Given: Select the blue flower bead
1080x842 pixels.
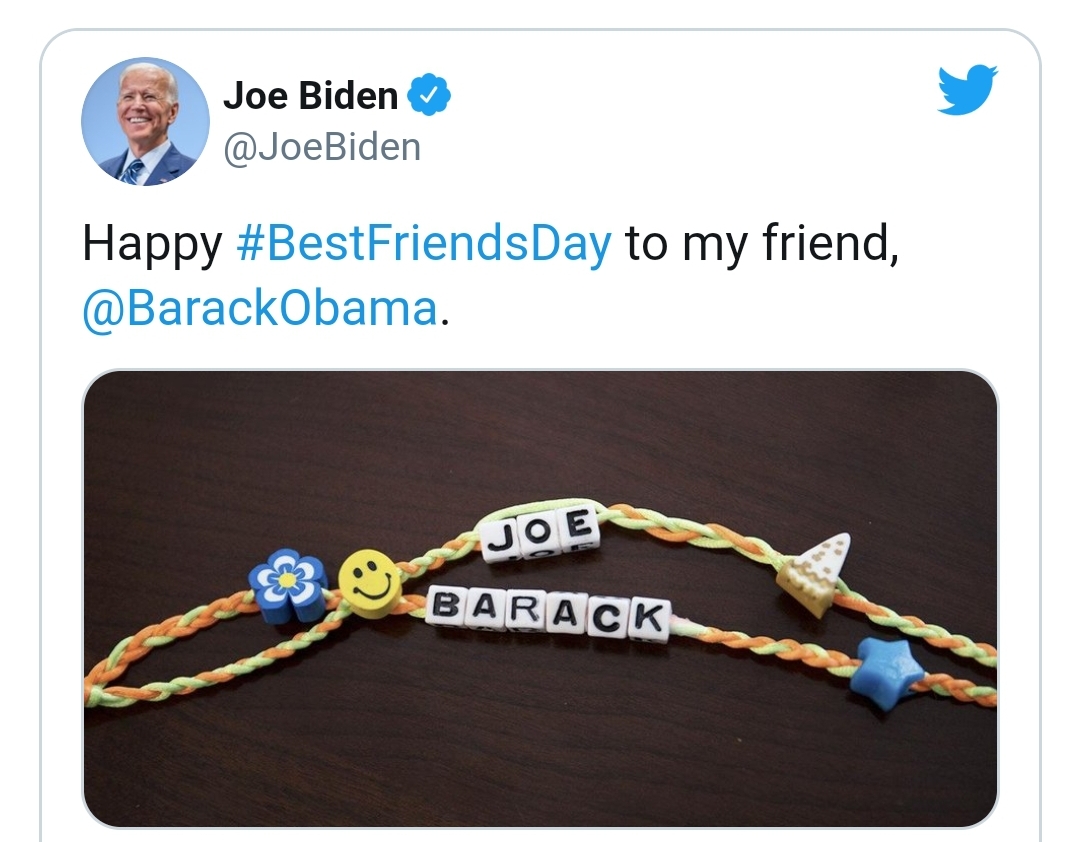Looking at the screenshot, I should click(288, 586).
